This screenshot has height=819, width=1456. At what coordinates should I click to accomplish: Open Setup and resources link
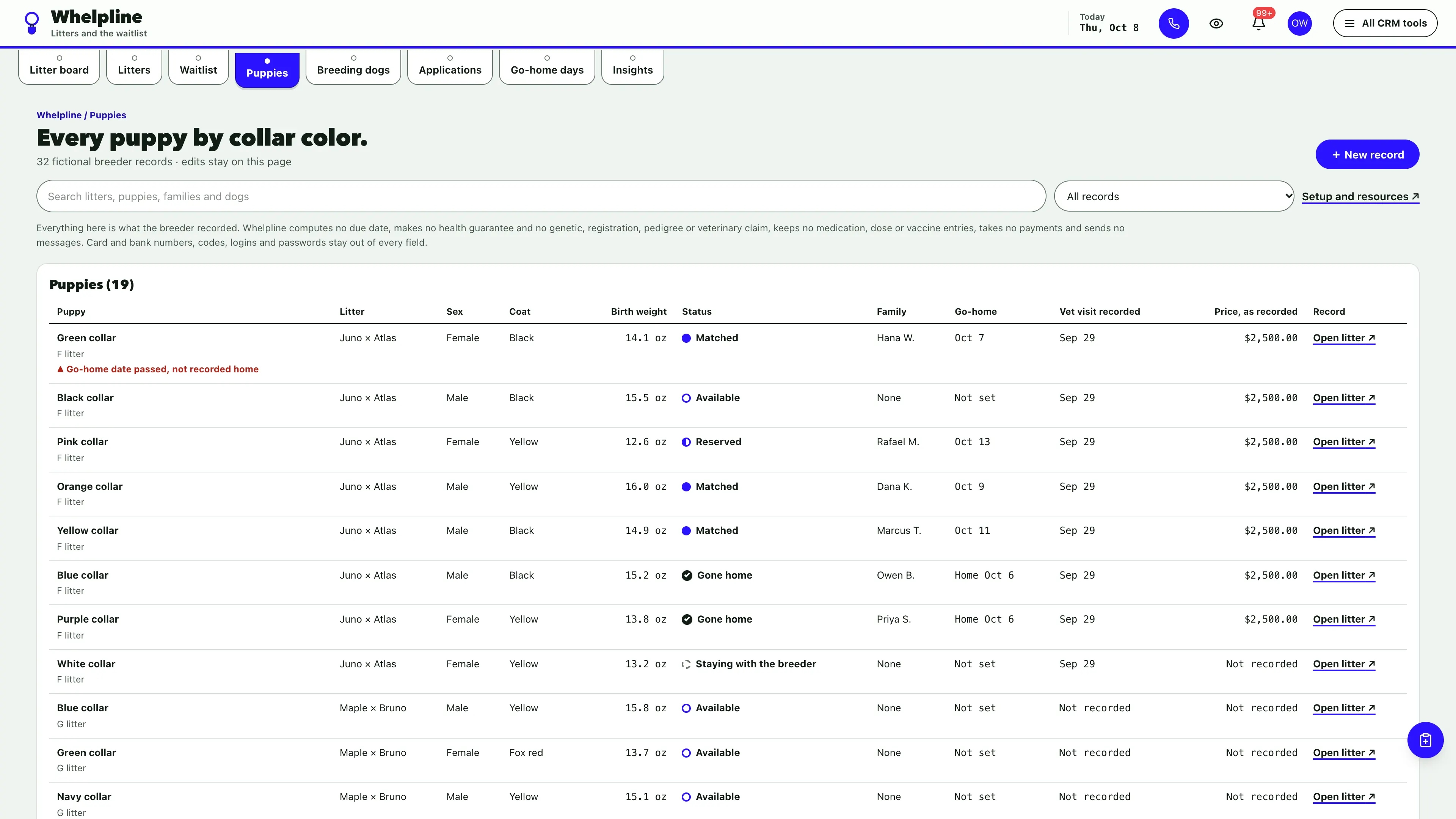click(x=1360, y=197)
